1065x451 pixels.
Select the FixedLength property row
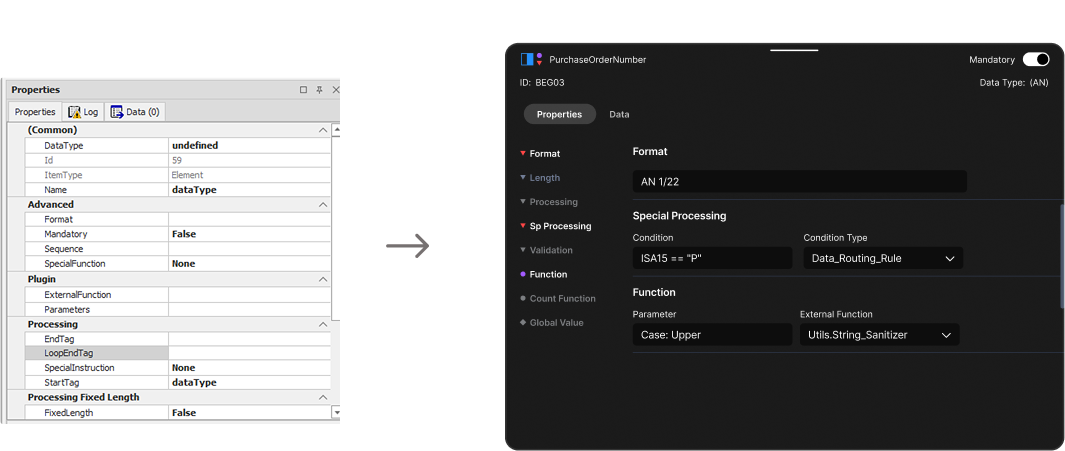point(178,413)
